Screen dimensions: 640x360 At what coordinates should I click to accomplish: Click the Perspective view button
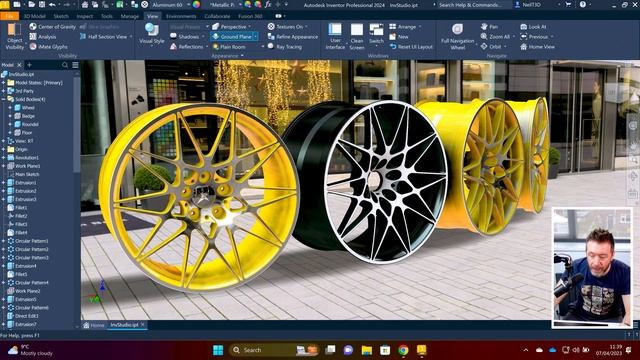point(229,27)
